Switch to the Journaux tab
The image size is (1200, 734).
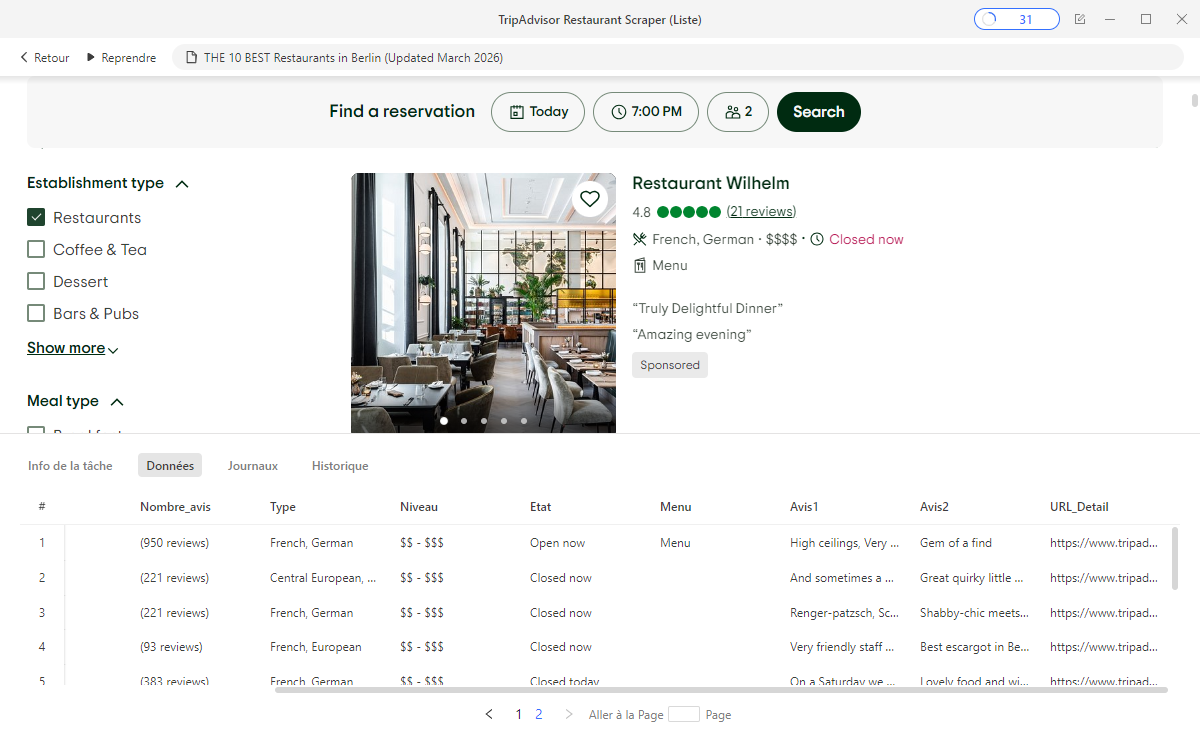[x=252, y=465]
